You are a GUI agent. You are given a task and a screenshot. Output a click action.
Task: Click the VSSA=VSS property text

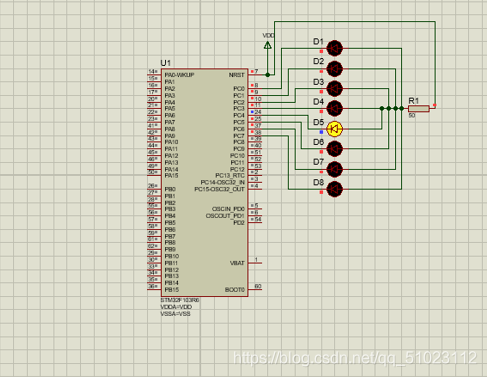[x=175, y=314]
